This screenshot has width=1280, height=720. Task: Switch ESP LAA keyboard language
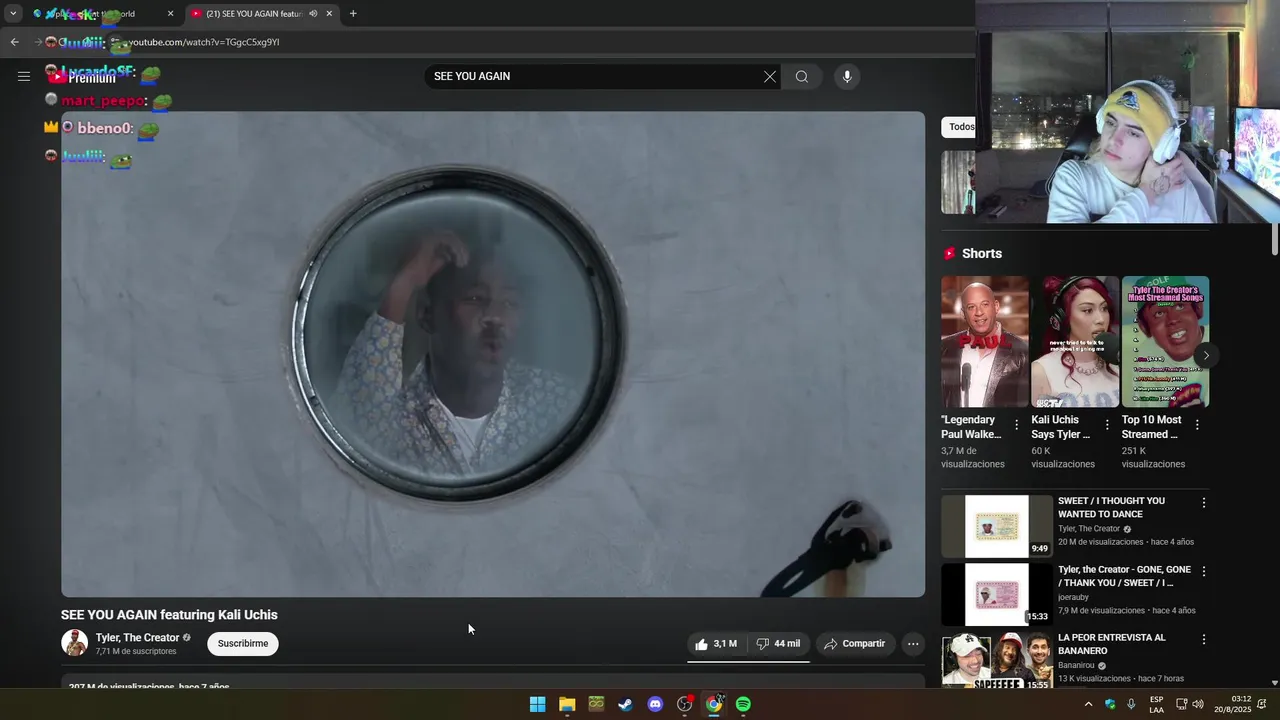[x=1156, y=704]
